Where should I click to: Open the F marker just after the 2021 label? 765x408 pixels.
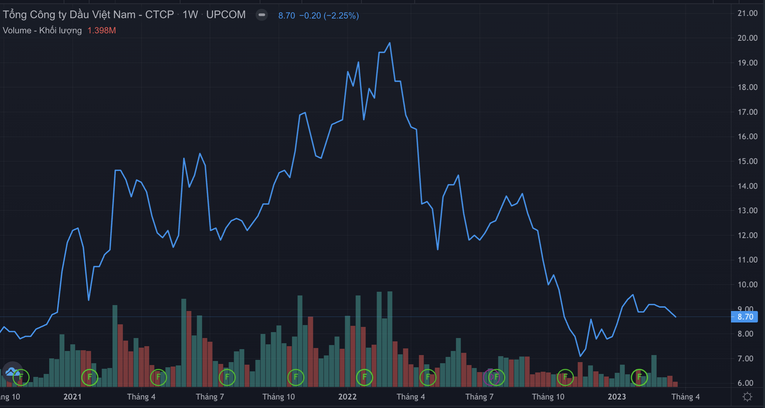(x=89, y=377)
